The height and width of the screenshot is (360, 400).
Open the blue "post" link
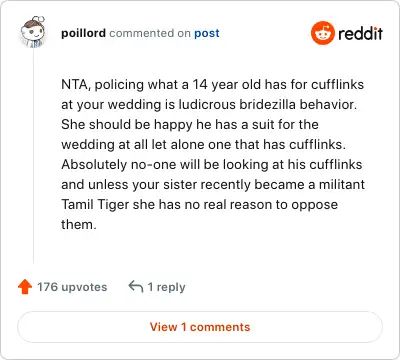(x=207, y=33)
